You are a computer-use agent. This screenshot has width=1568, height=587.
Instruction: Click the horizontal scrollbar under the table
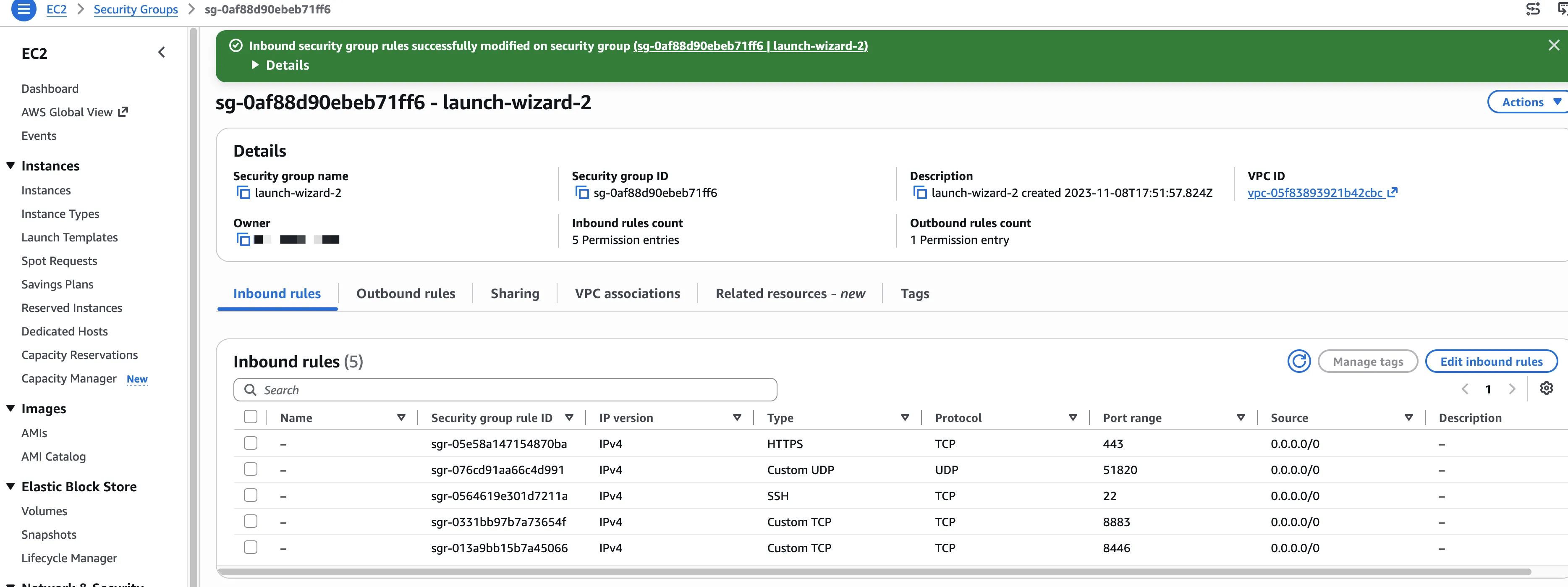coord(874,572)
